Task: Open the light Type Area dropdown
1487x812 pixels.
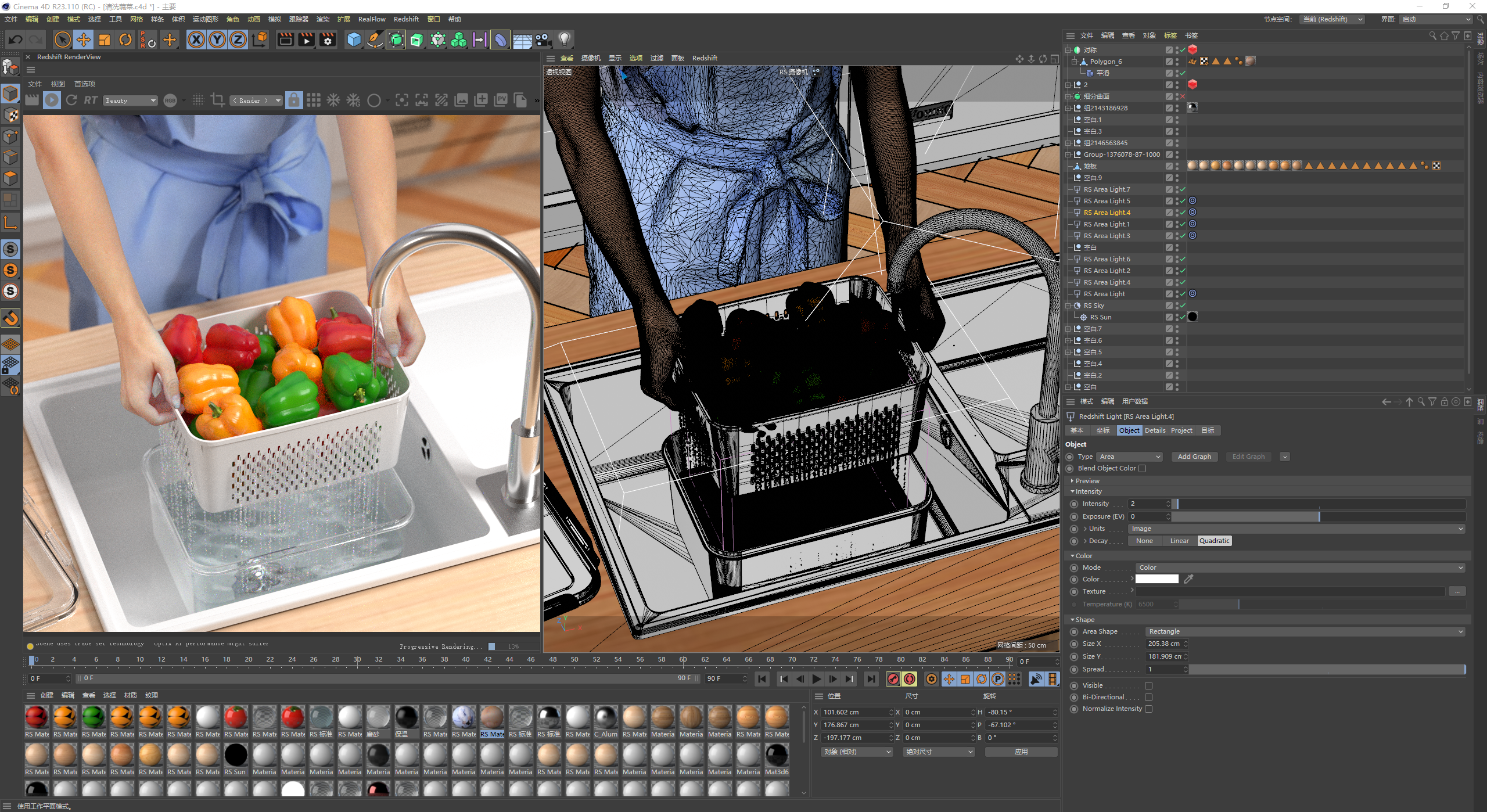Action: (1129, 457)
